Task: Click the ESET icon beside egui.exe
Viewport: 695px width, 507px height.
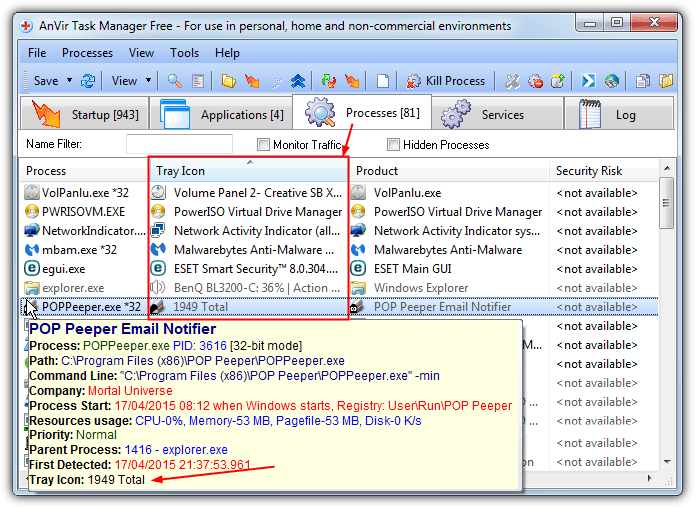Action: pyautogui.click(x=32, y=269)
